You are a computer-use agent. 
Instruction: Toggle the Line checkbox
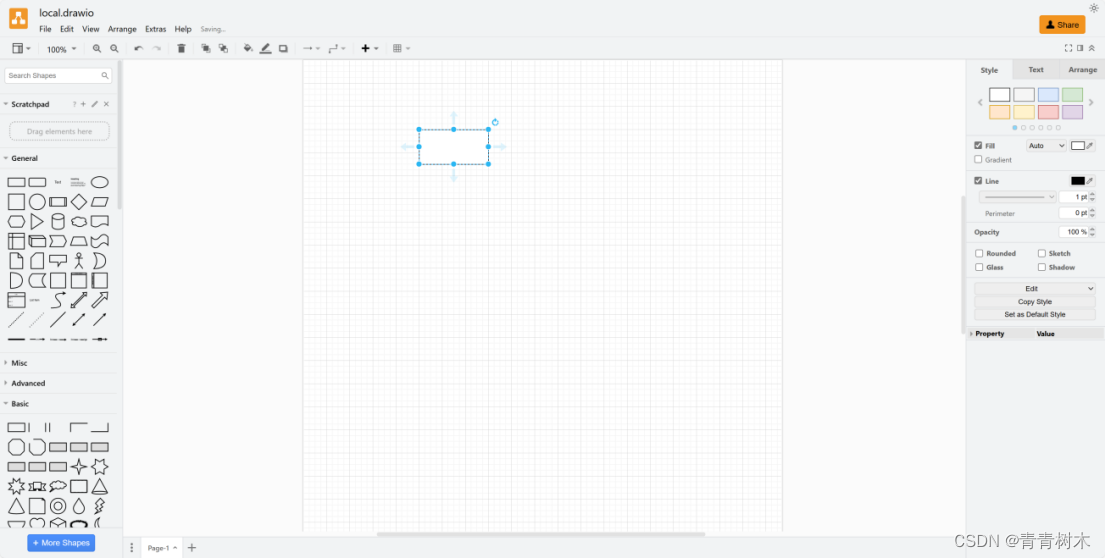coord(978,180)
